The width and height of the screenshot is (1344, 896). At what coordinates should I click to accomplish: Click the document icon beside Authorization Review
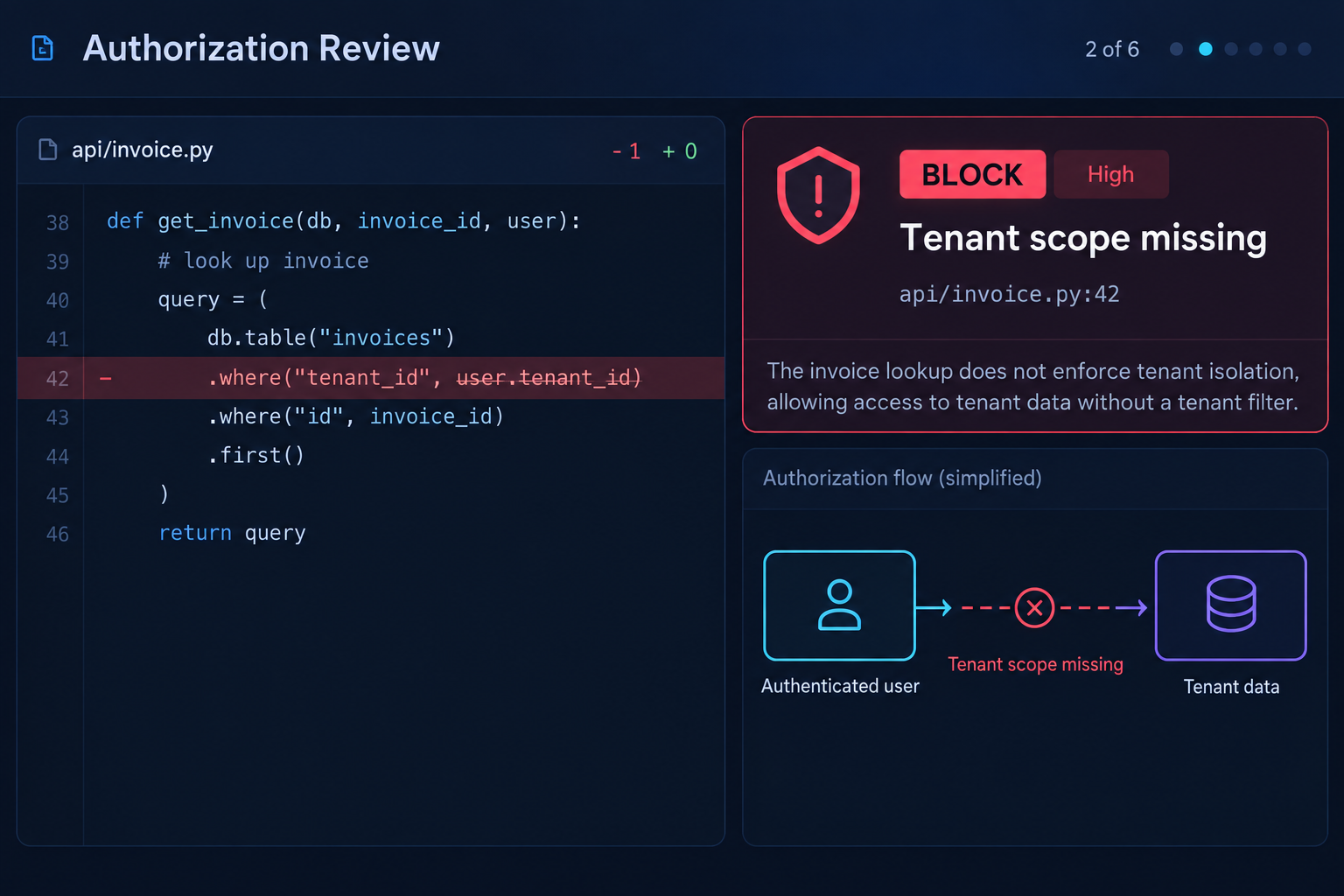[42, 48]
